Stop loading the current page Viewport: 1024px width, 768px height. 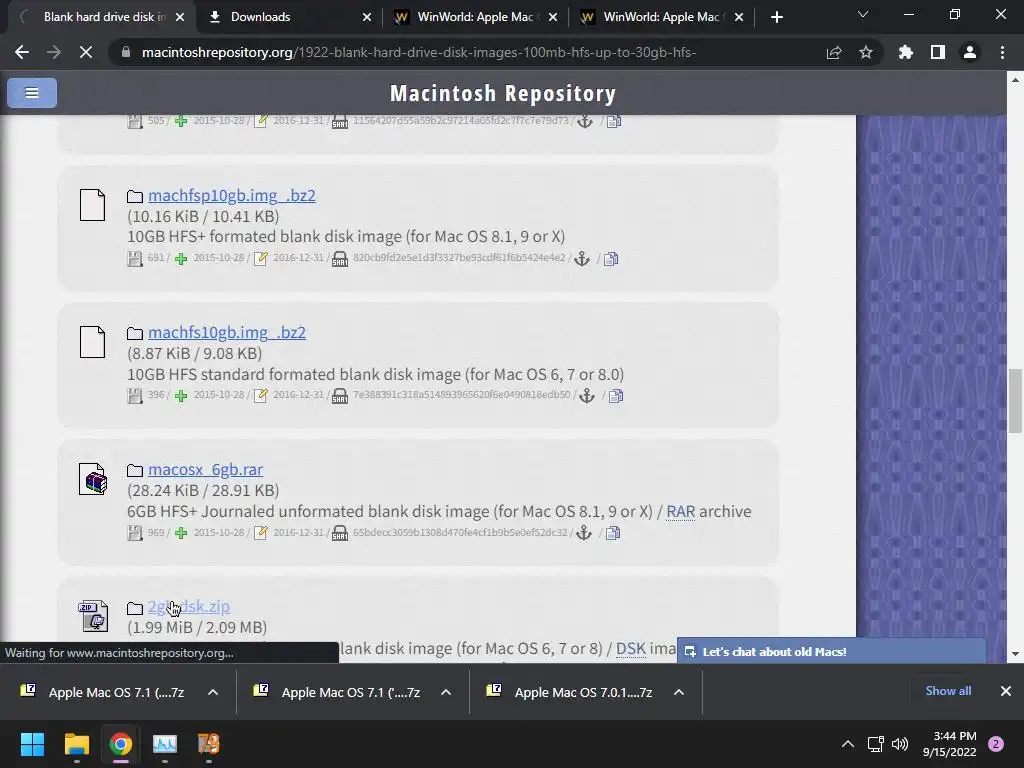click(x=86, y=52)
